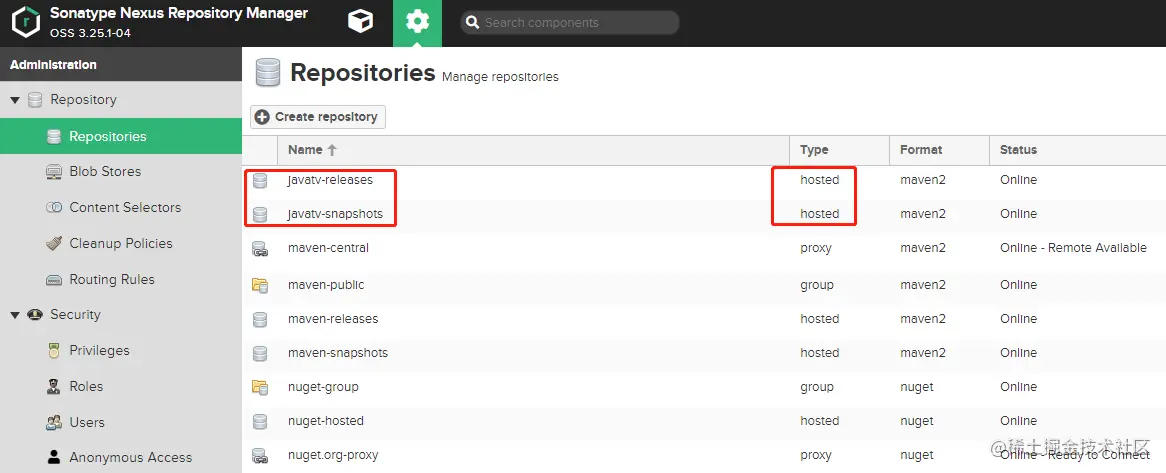
Task: Click the Anonymous Access person icon
Action: click(x=54, y=457)
